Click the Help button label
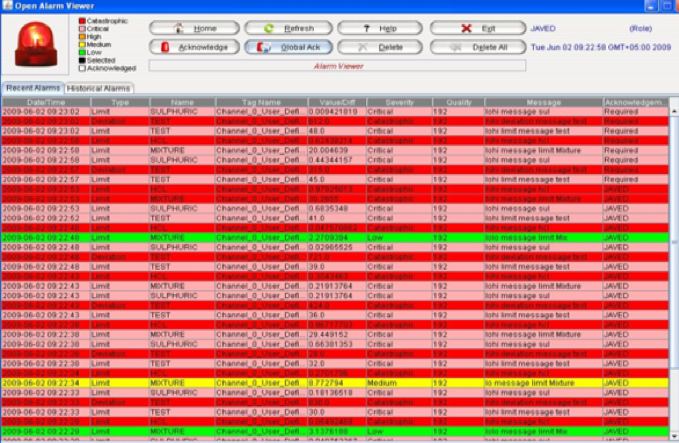 click(388, 29)
